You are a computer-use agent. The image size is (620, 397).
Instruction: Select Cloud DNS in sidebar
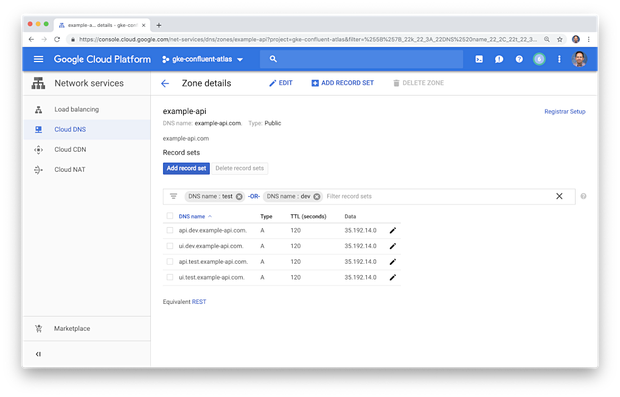coord(87,129)
